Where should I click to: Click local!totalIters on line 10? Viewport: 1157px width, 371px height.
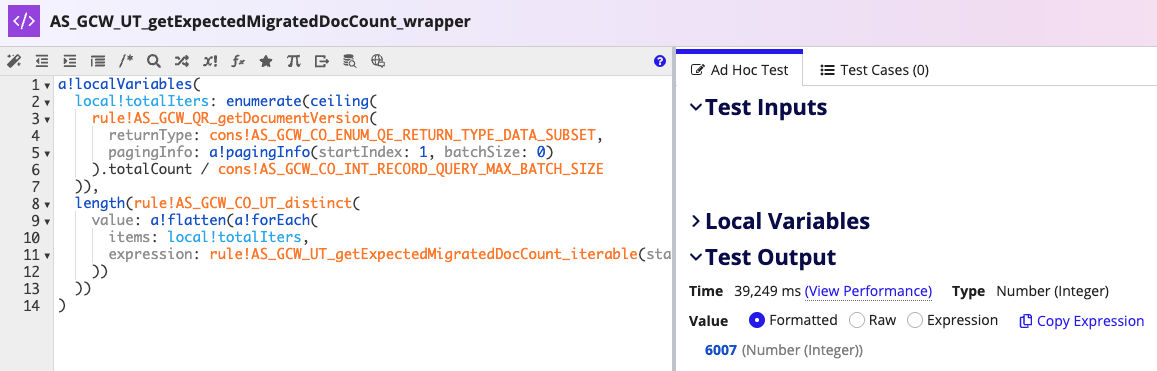(x=235, y=236)
